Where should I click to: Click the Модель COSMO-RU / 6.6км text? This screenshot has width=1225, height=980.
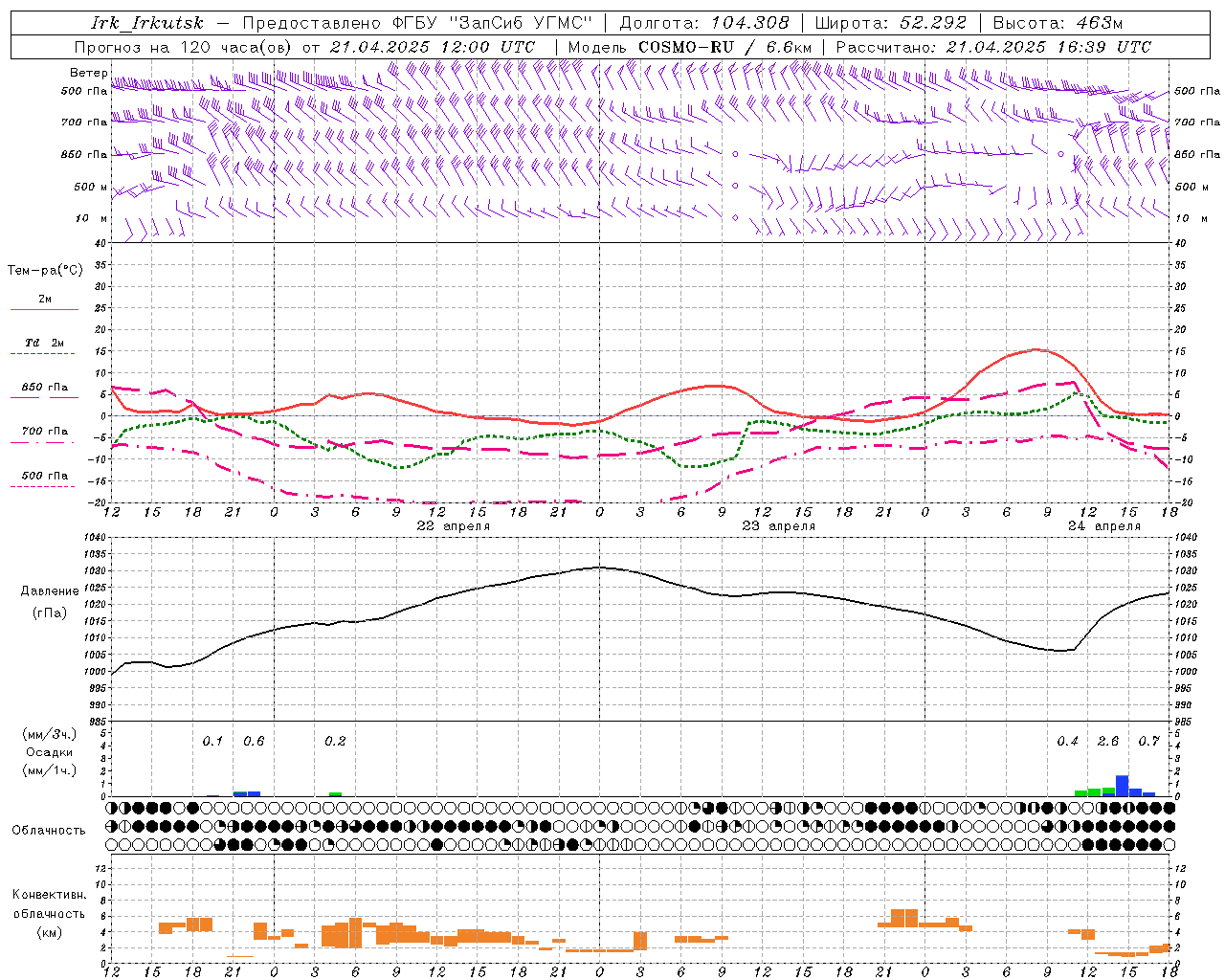[689, 47]
